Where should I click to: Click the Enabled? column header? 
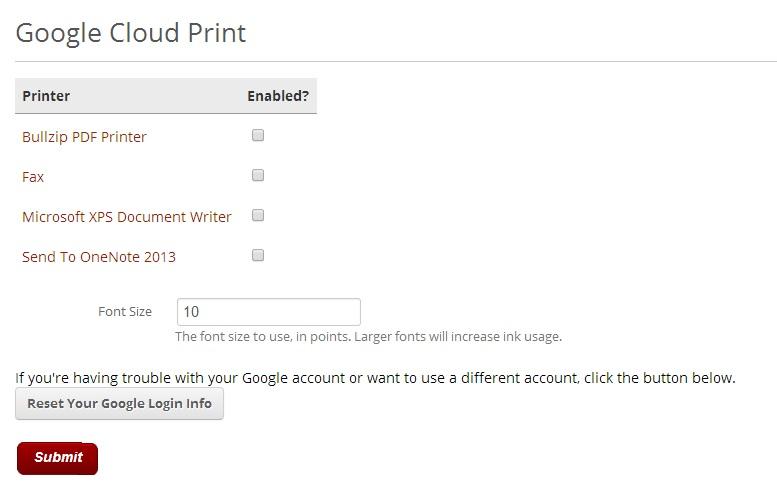(278, 96)
